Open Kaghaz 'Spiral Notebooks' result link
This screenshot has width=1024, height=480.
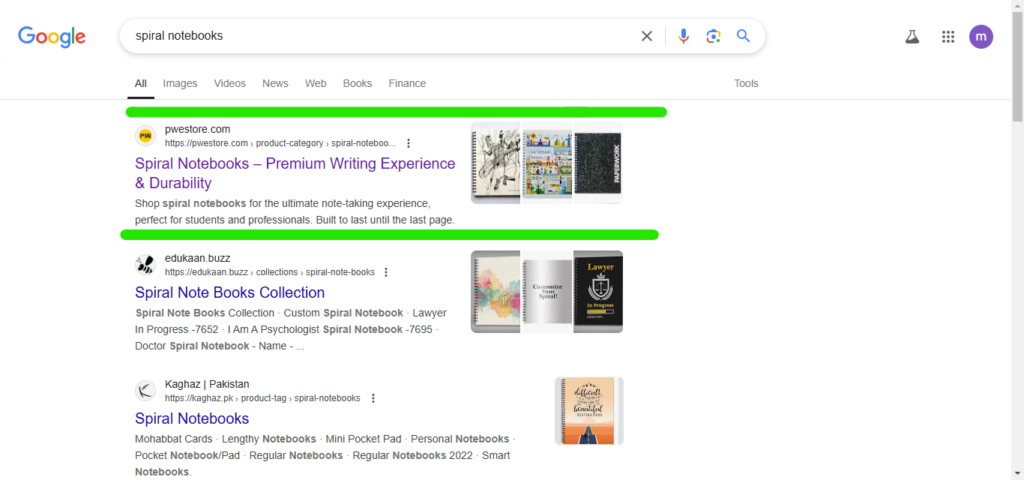point(192,419)
